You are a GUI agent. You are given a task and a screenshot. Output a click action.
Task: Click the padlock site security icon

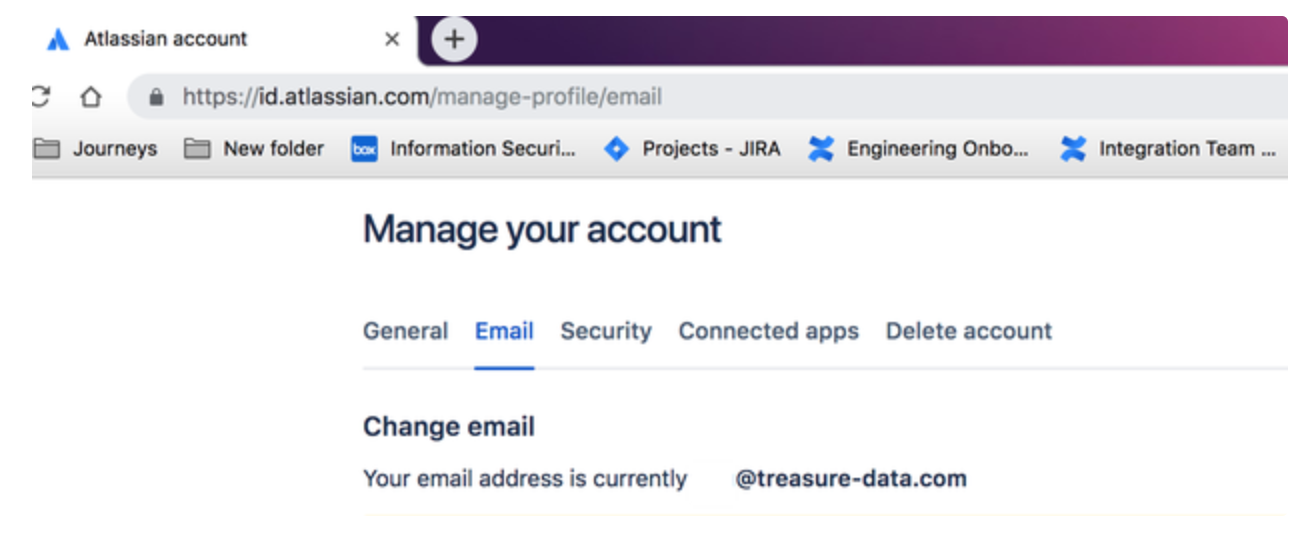click(x=155, y=98)
